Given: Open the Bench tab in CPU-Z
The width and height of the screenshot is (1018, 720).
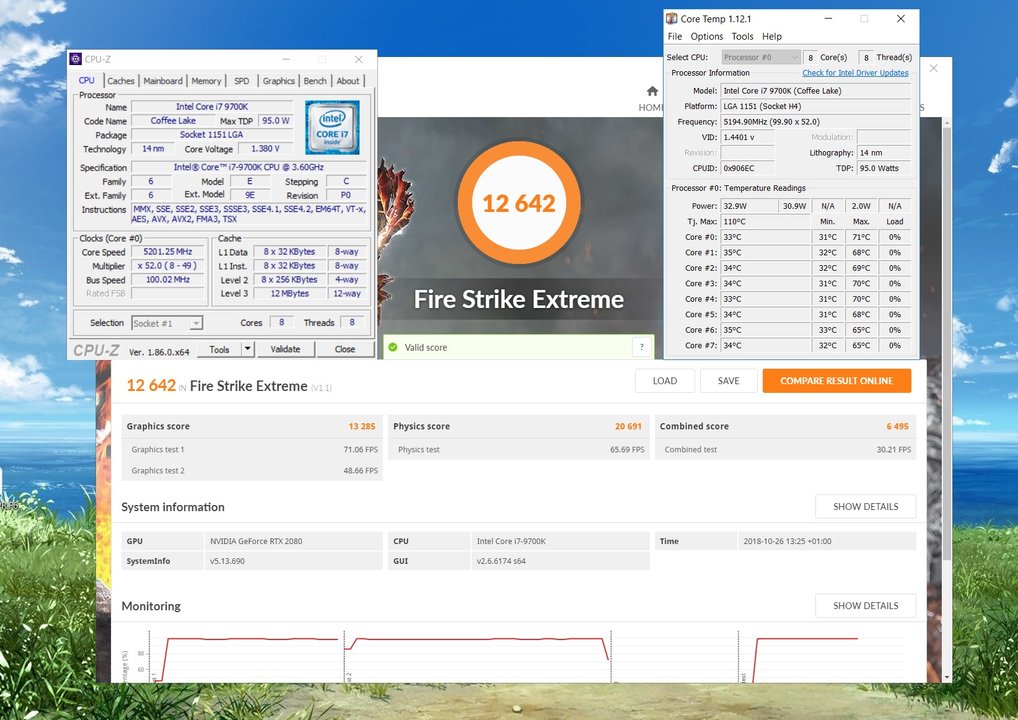Looking at the screenshot, I should coord(315,81).
